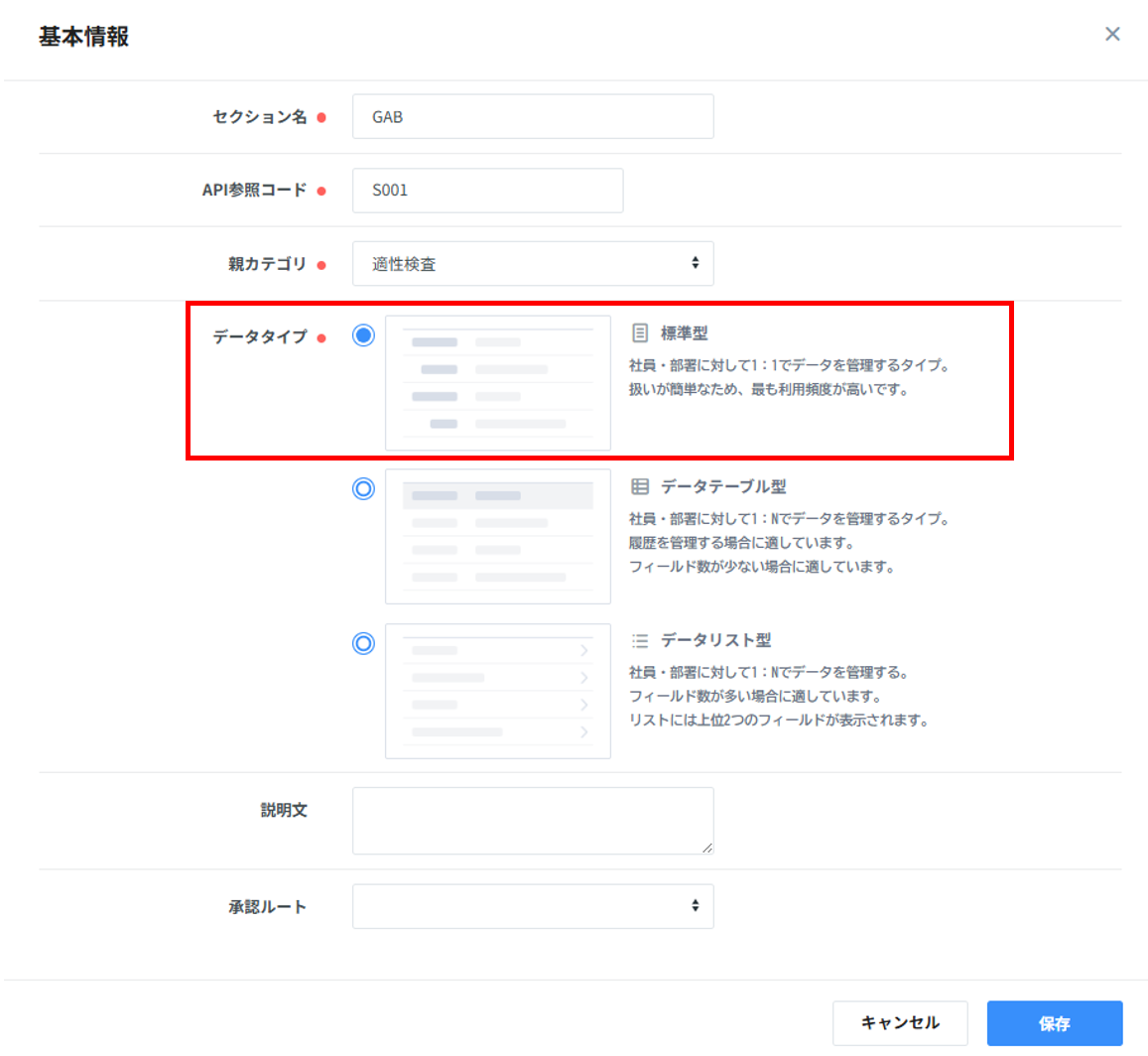
Task: Click the セクション名 input field
Action: (x=533, y=117)
